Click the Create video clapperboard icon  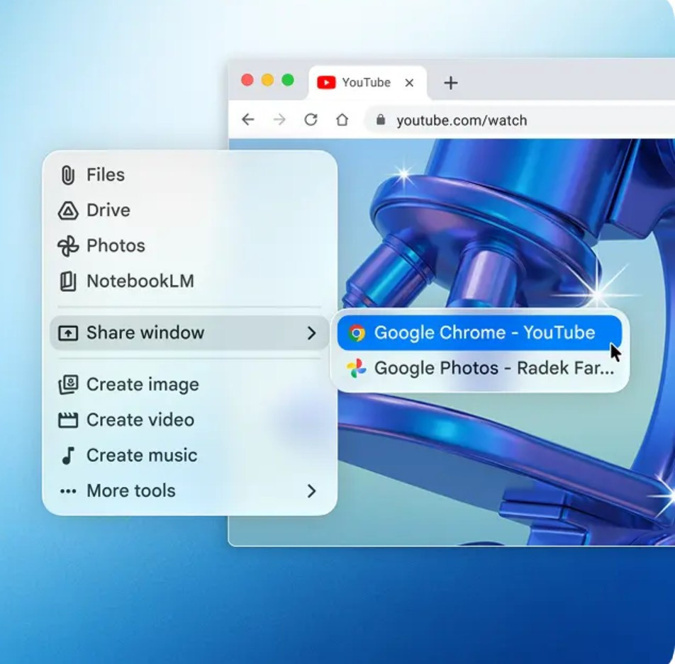pos(68,420)
